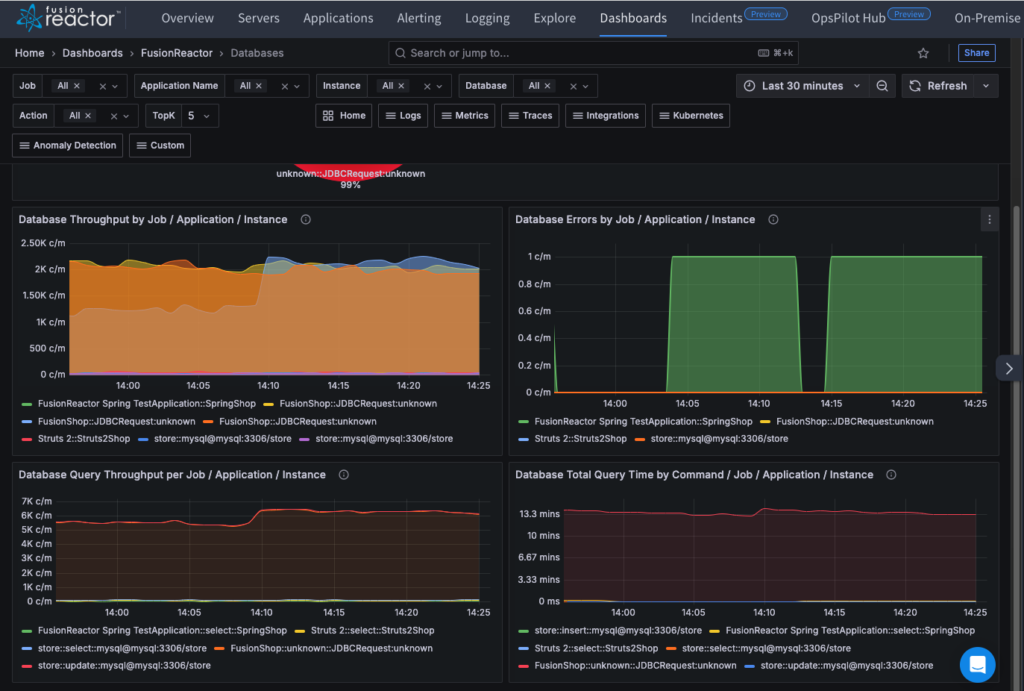The image size is (1024, 691).
Task: Clear the Instance filter
Action: (x=427, y=86)
